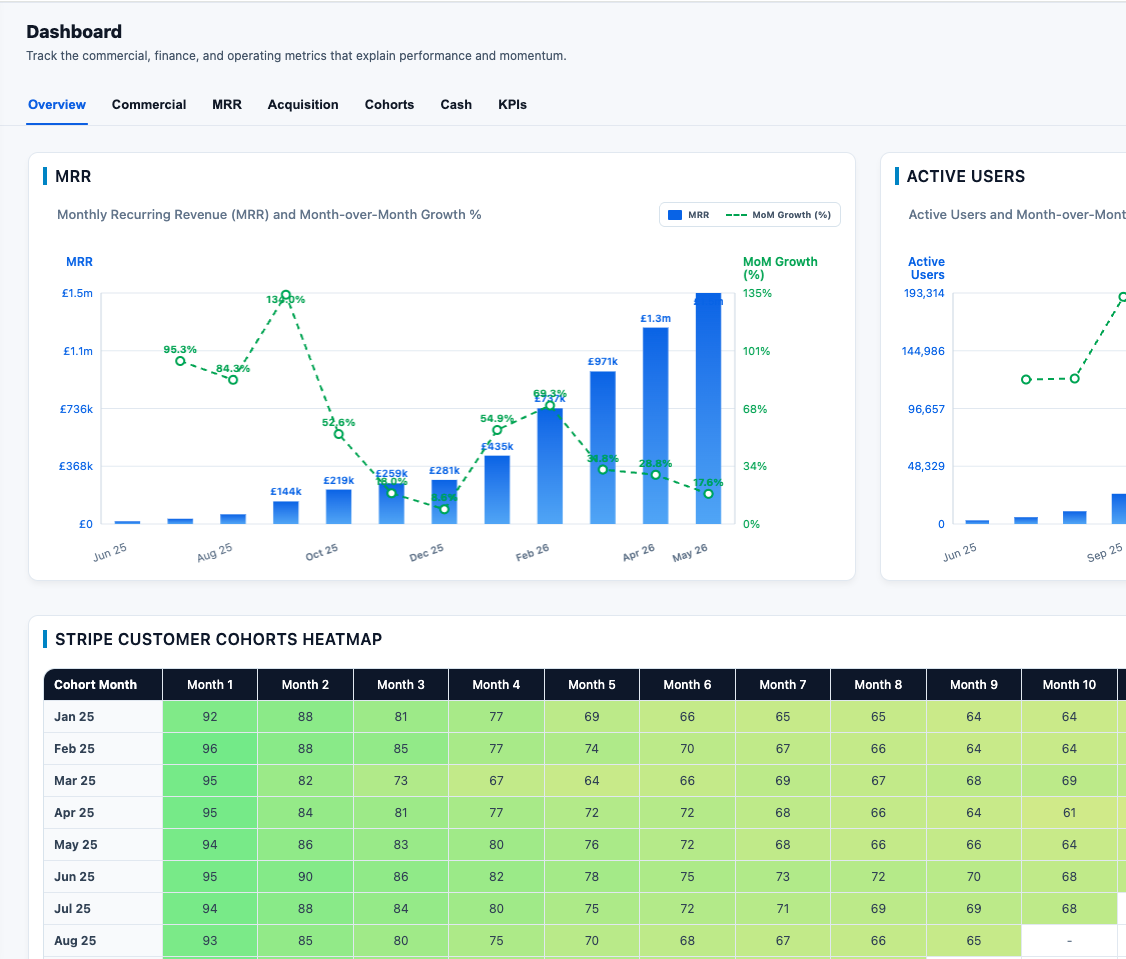This screenshot has height=959, width=1126.
Task: Select the May 25 cohort row label
Action: coord(75,845)
